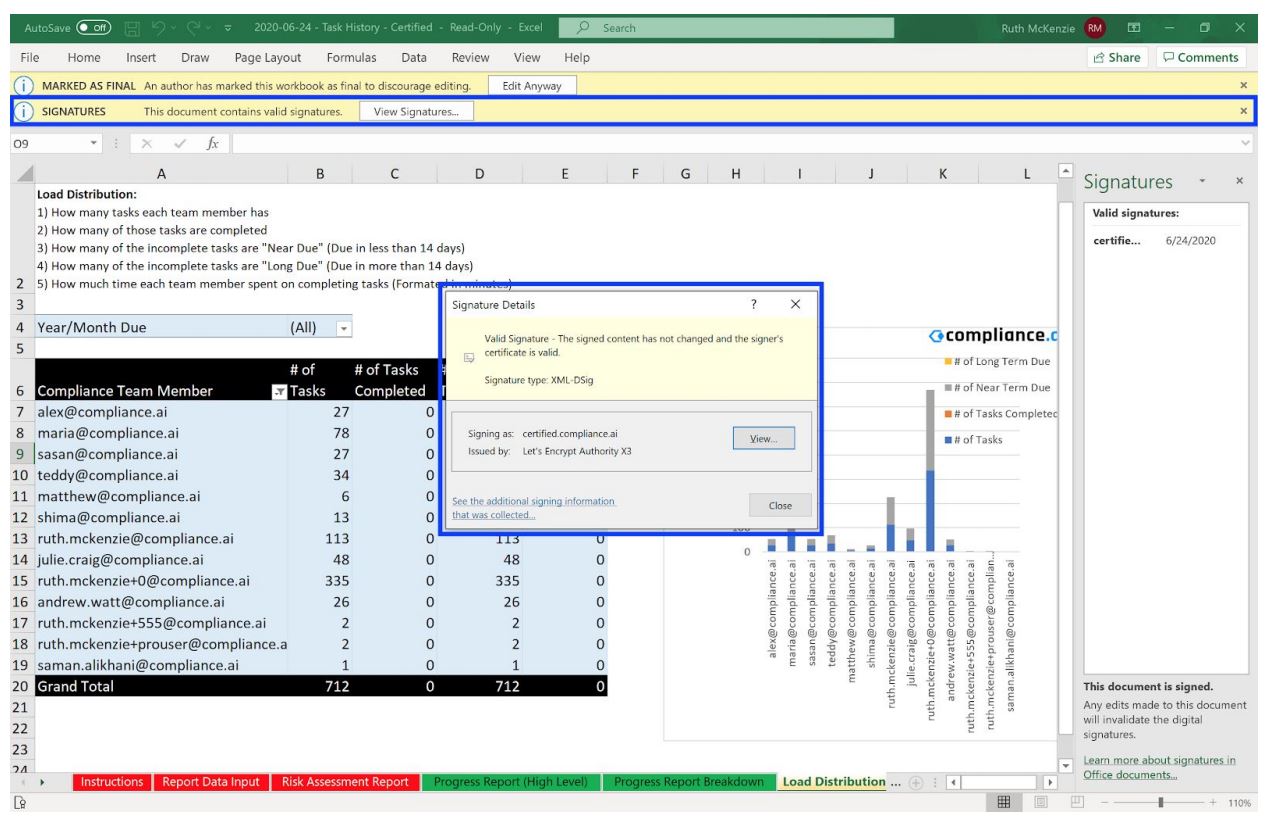The width and height of the screenshot is (1273, 829).
Task: Switch to Risk Assessment Report sheet tab
Action: click(x=345, y=782)
